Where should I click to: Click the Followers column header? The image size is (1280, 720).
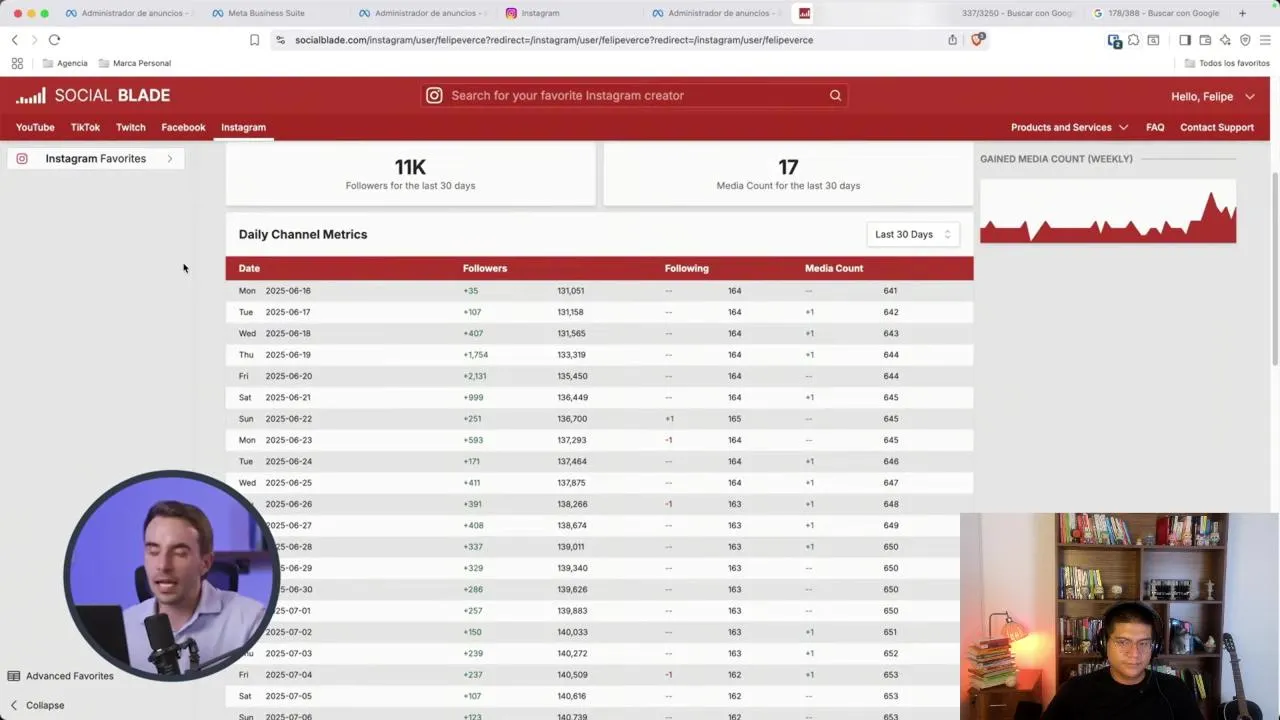pyautogui.click(x=485, y=268)
